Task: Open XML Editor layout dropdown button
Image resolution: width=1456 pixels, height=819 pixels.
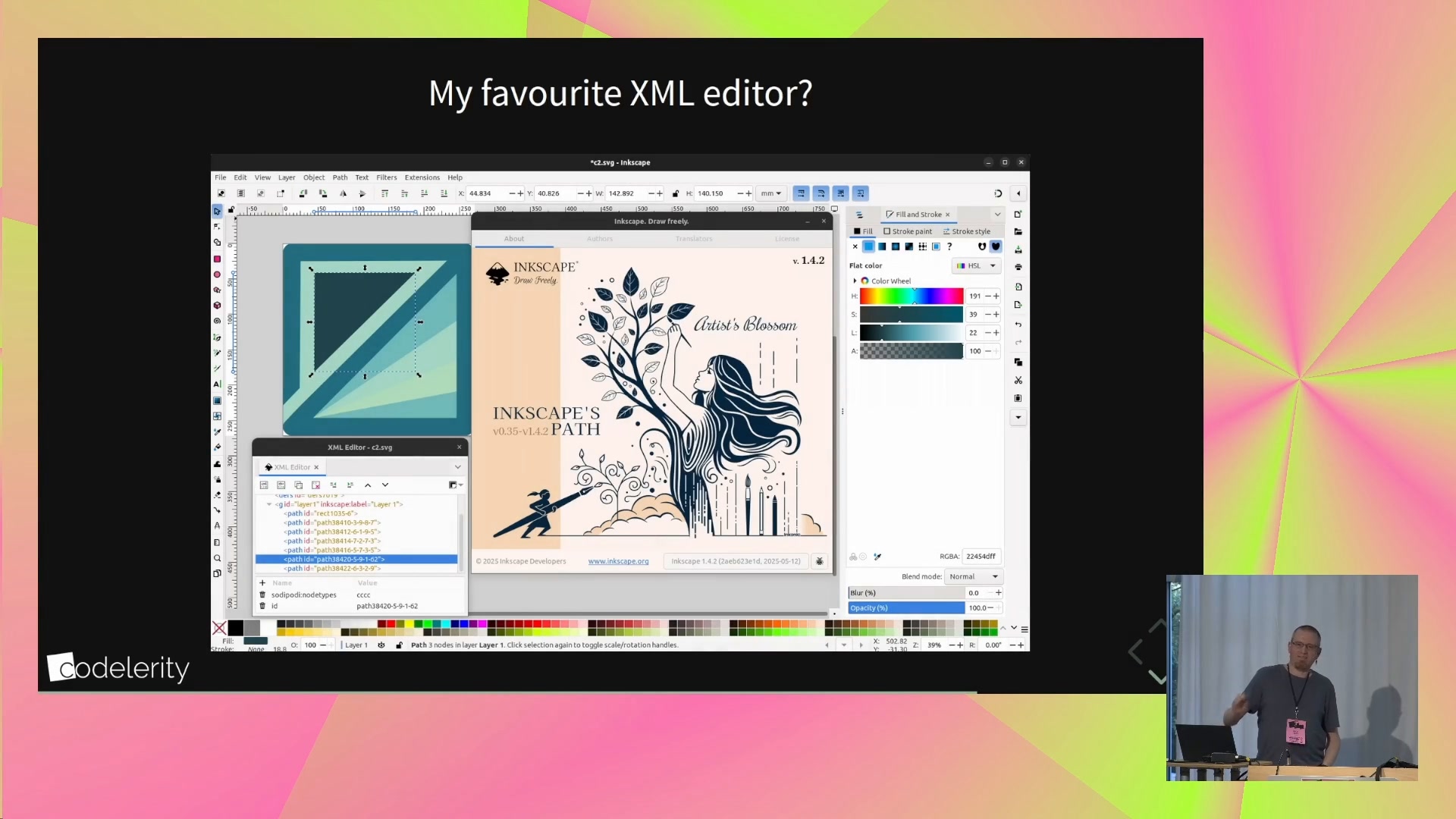Action: (x=455, y=485)
